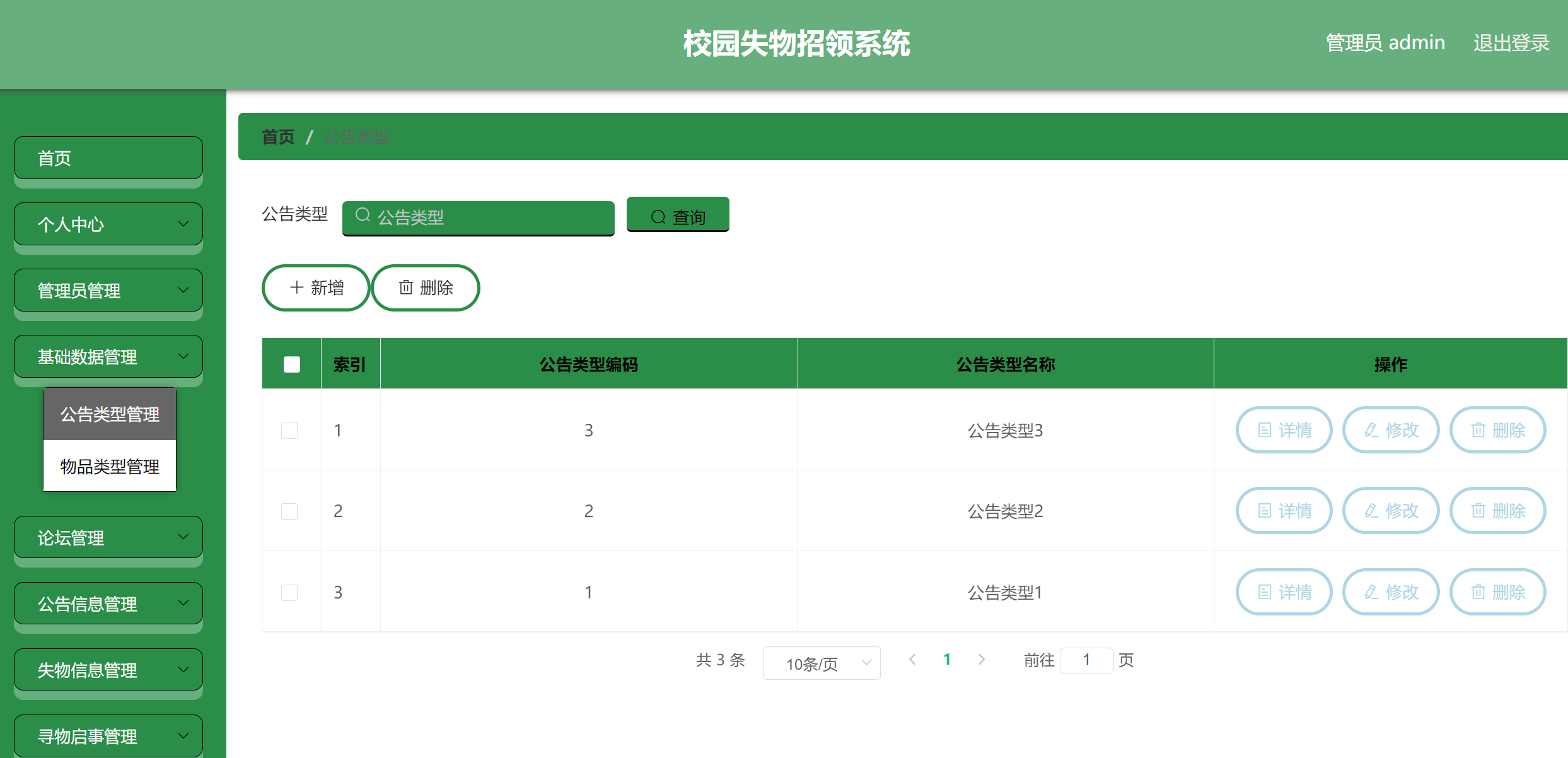Click the 公告类型 breadcrumb text

point(357,137)
